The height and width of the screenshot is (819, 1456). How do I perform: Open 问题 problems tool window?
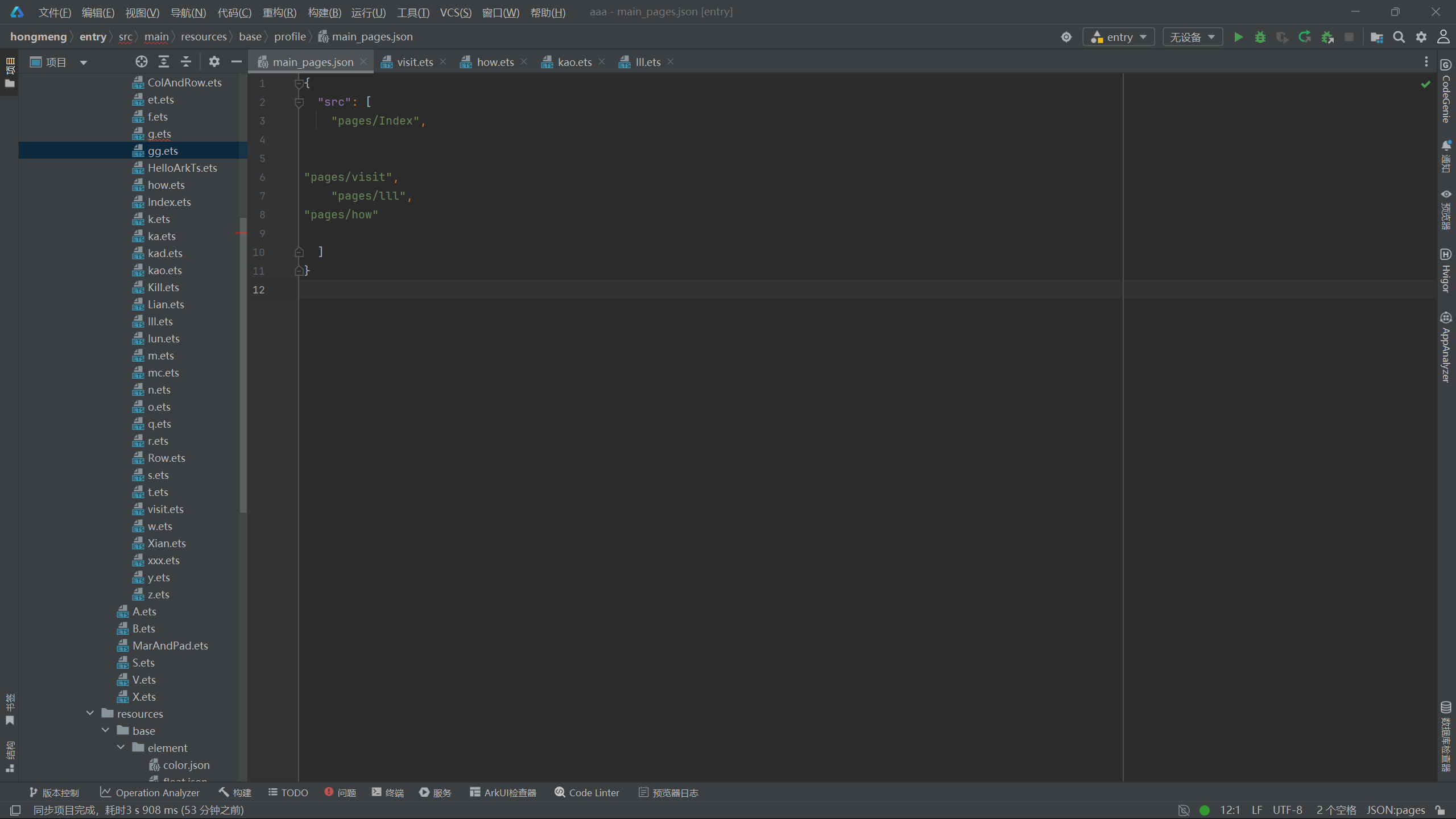click(340, 792)
